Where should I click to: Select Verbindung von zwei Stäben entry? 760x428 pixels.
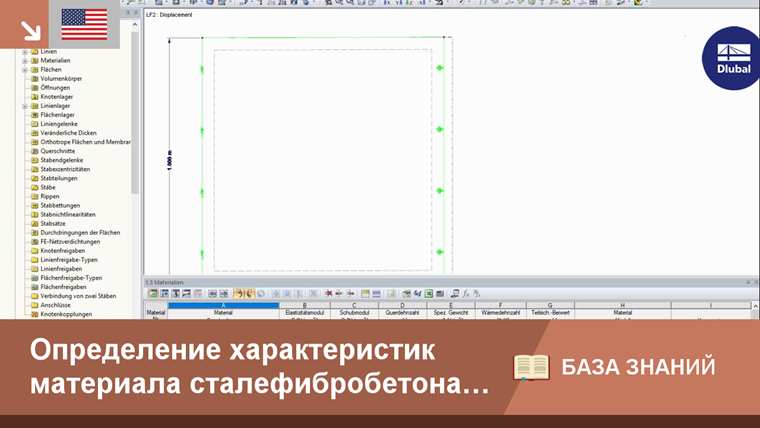[78, 296]
